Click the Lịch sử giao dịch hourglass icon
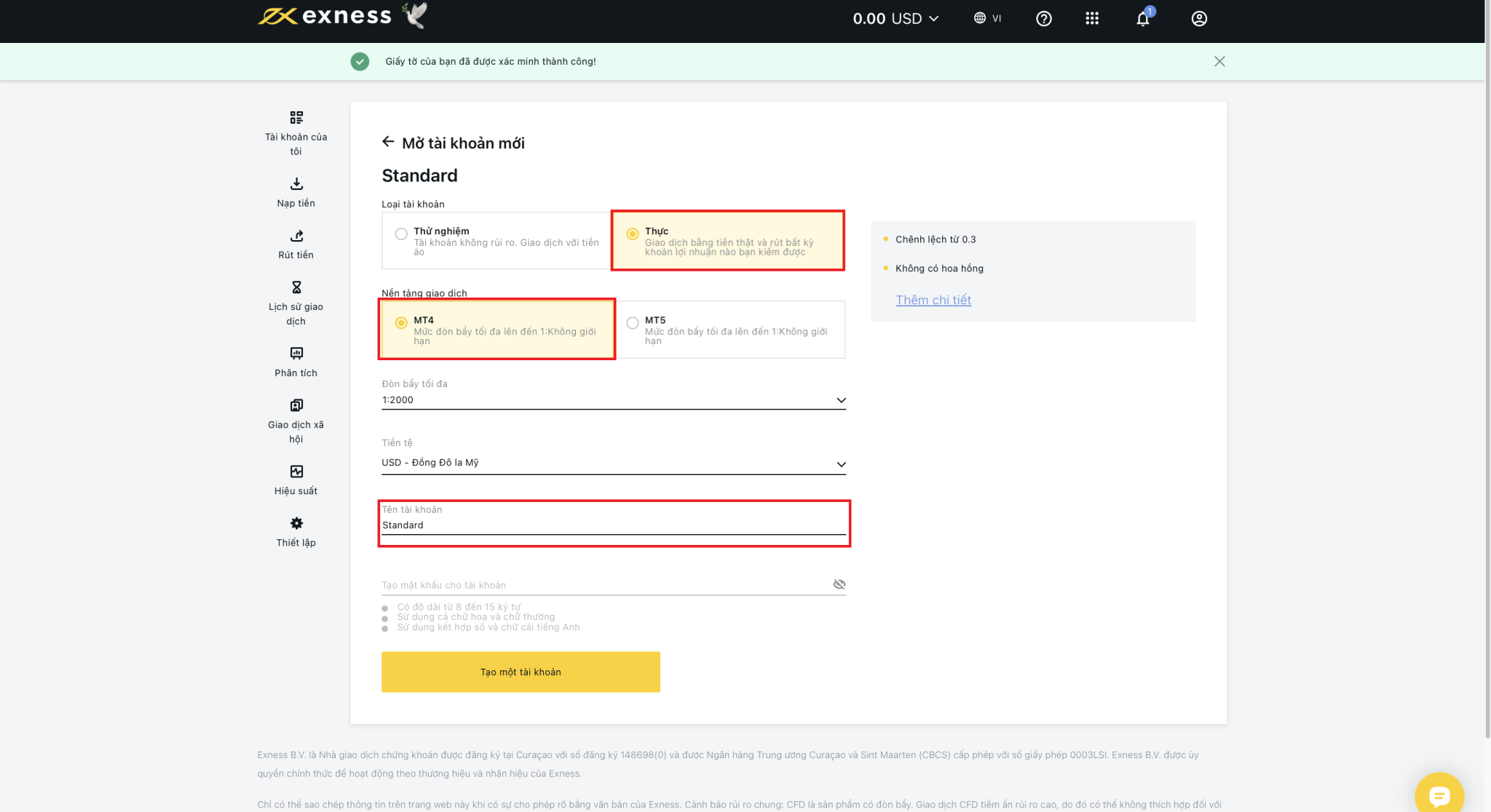This screenshot has width=1491, height=812. point(296,287)
